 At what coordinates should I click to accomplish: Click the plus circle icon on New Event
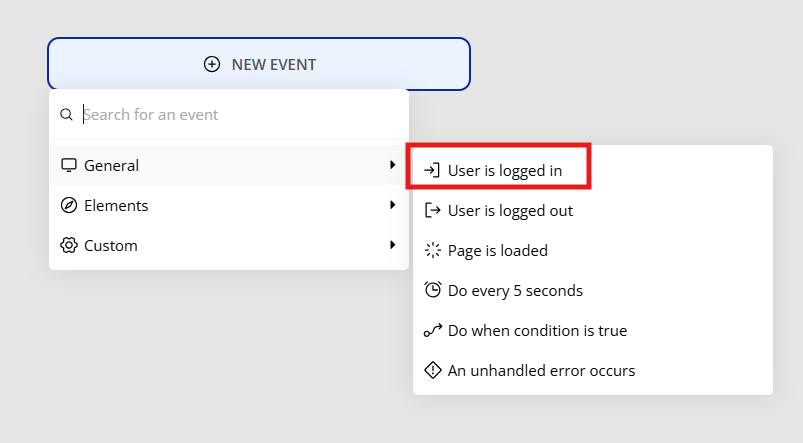(x=212, y=65)
